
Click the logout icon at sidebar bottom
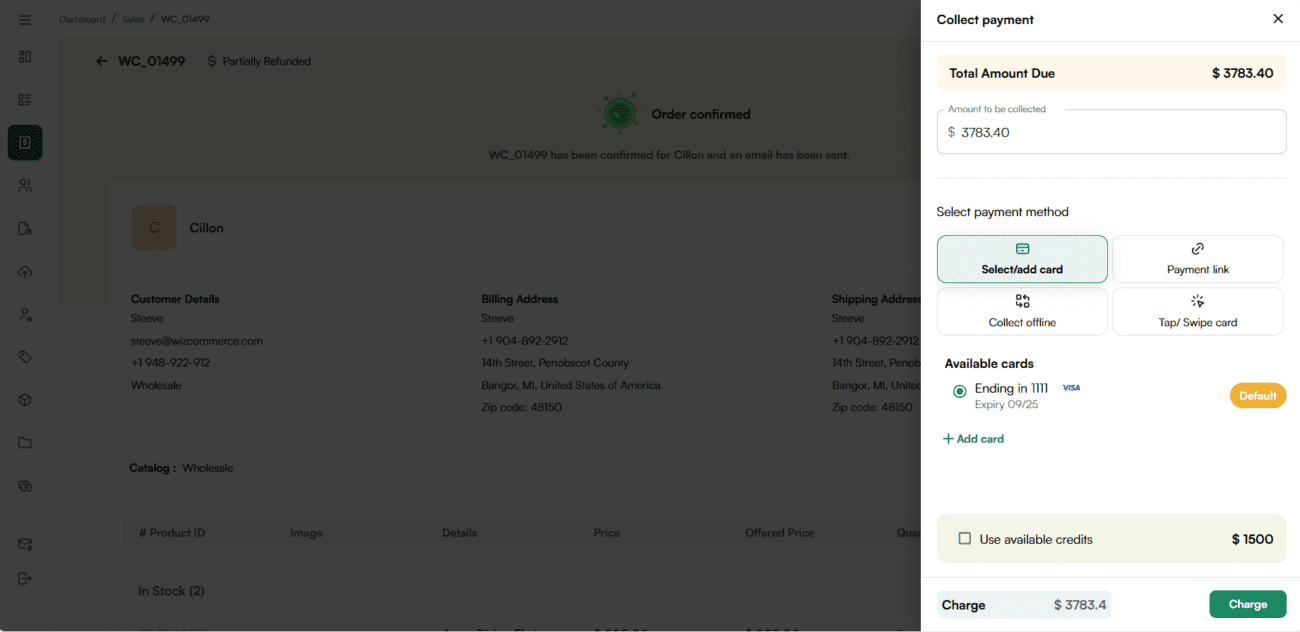point(25,578)
